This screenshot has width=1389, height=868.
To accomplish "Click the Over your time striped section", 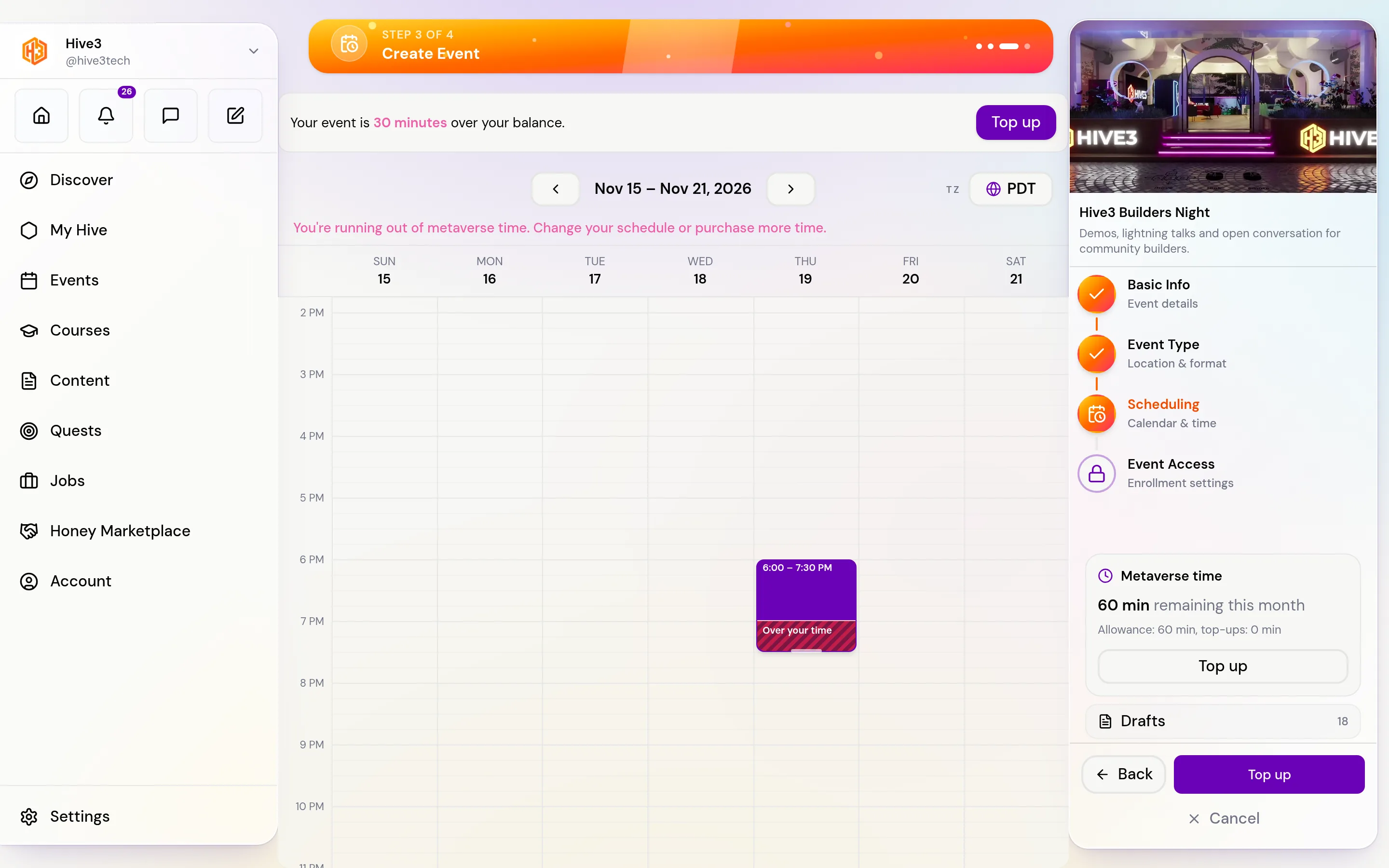I will (806, 636).
